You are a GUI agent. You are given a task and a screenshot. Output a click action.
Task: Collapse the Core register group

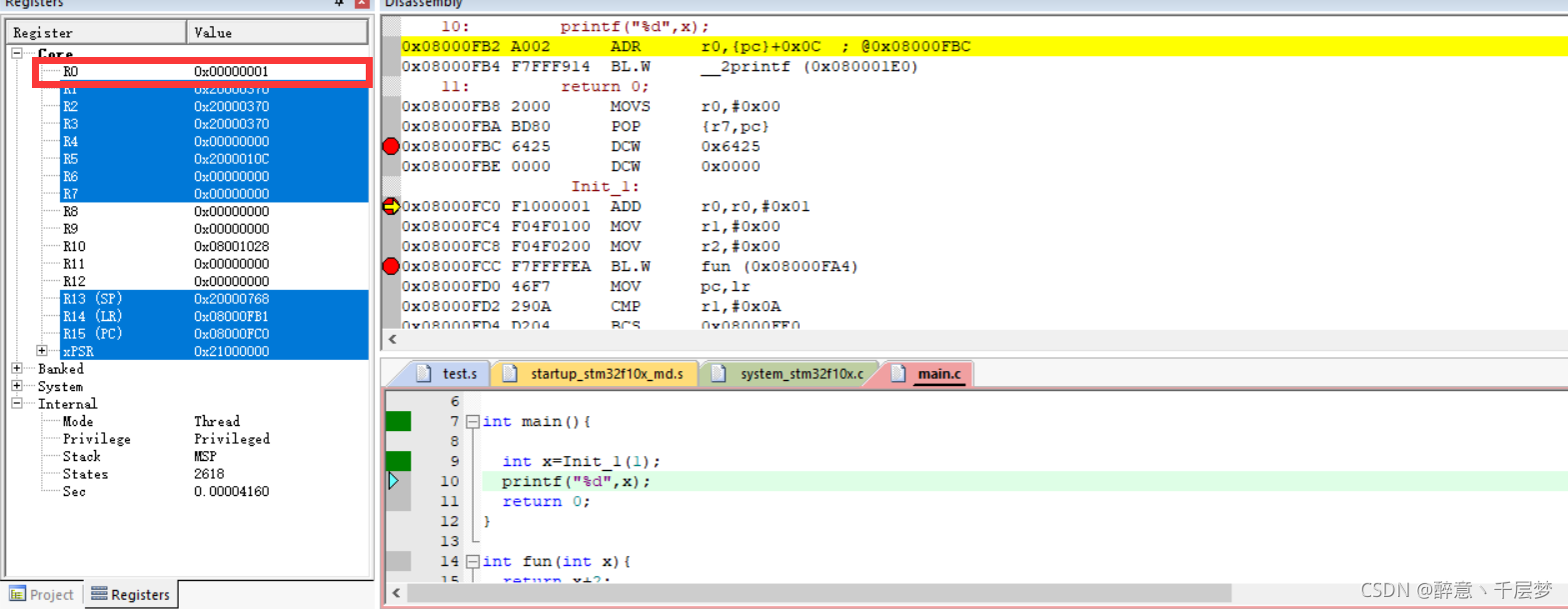pos(17,53)
